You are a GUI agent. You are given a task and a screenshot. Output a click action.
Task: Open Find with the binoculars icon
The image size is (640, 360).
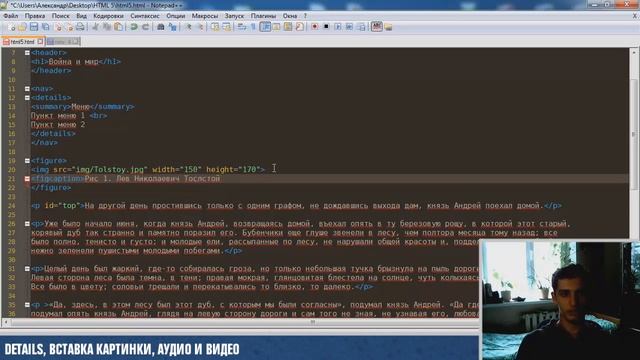161,27
